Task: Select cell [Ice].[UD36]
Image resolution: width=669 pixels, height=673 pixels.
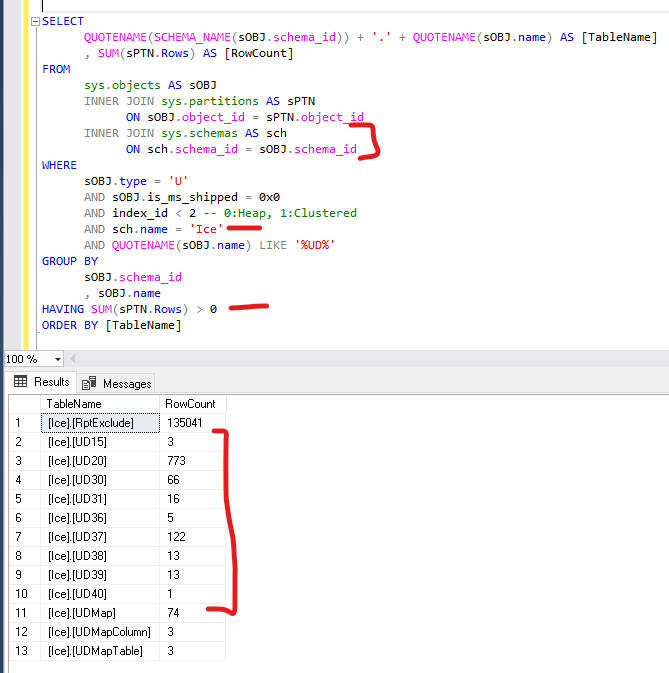Action: tap(100, 518)
